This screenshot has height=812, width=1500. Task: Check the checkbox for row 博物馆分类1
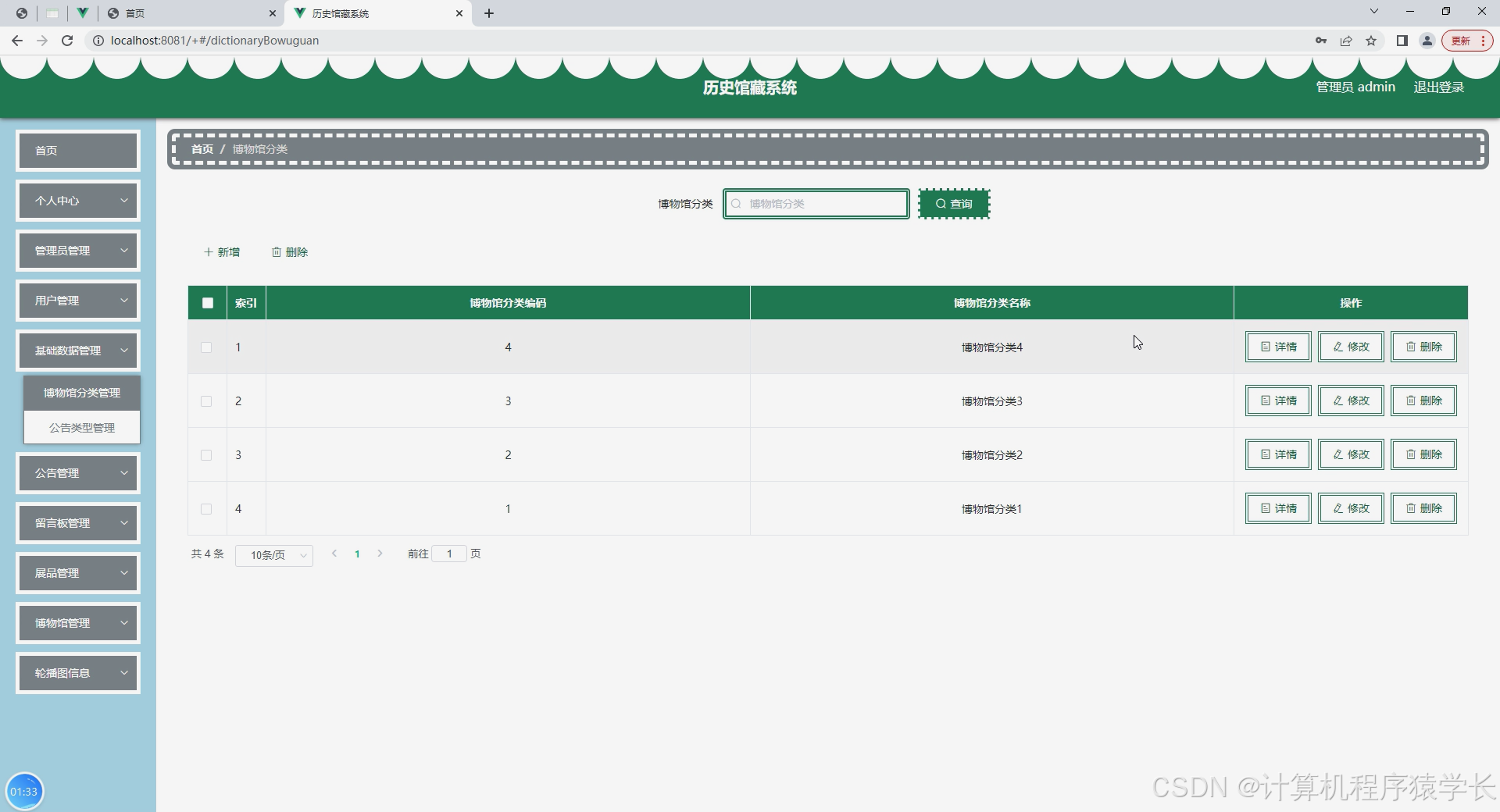[206, 509]
